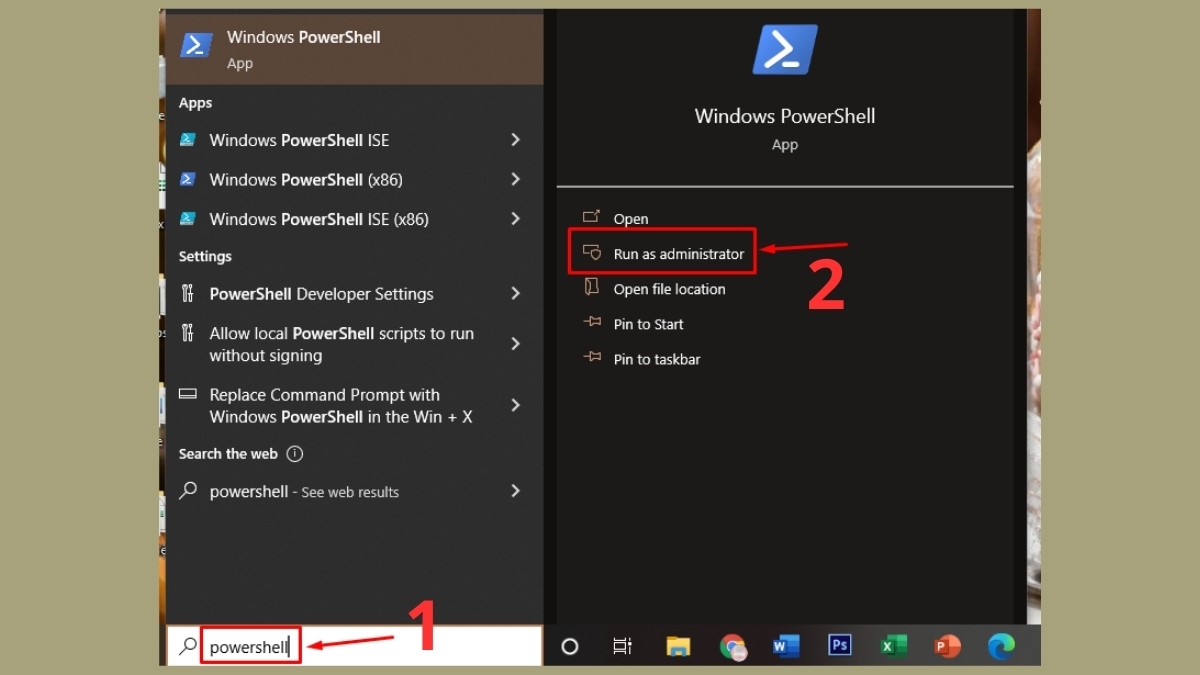Open Replace Command Prompt with Windows PowerShell setting
This screenshot has width=1200, height=675.
341,405
